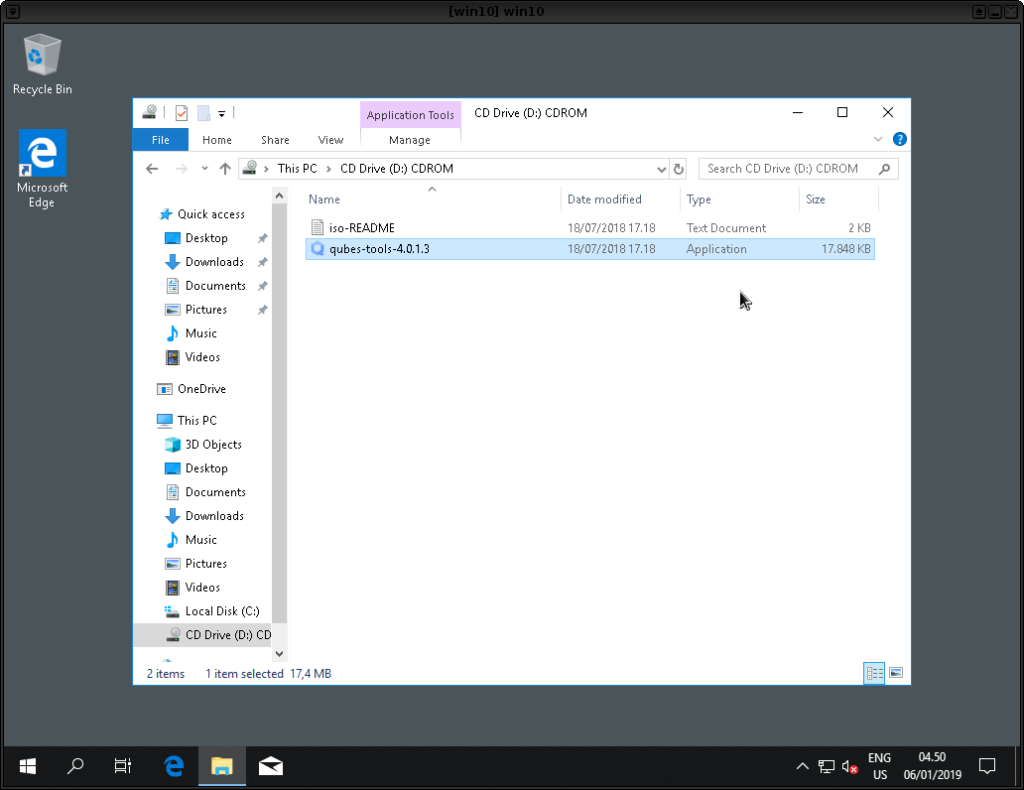Image resolution: width=1024 pixels, height=790 pixels.
Task: Click navigation pane scroll up arrow
Action: click(280, 195)
